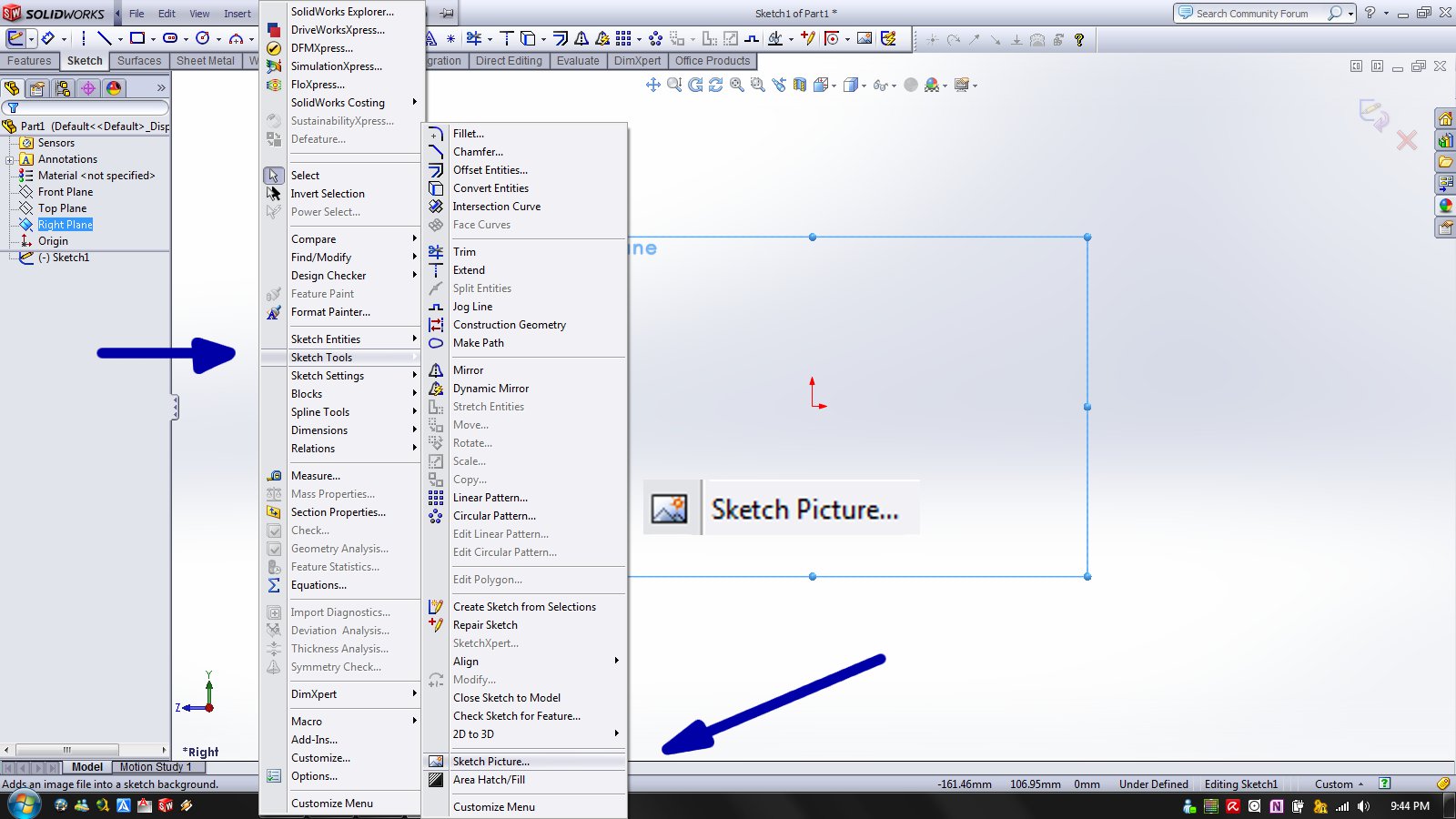Choose Options... from Tools menu
Screen dimensions: 1456x819
(x=314, y=776)
